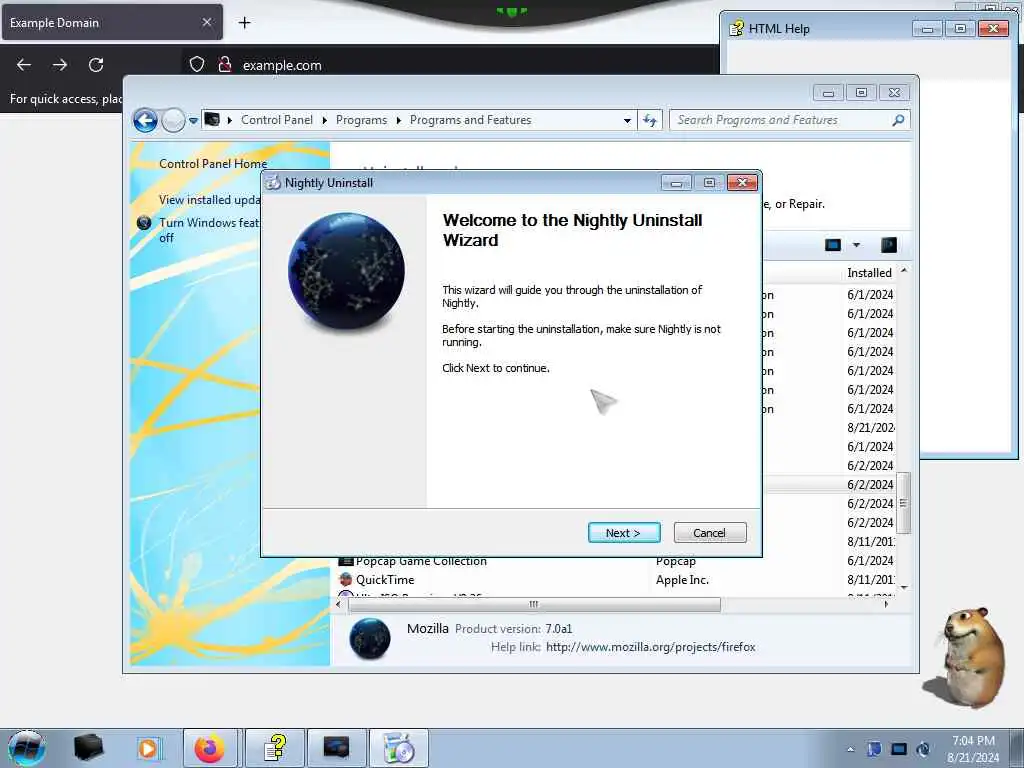
Task: Close the Example Domain tab
Action: pos(207,23)
